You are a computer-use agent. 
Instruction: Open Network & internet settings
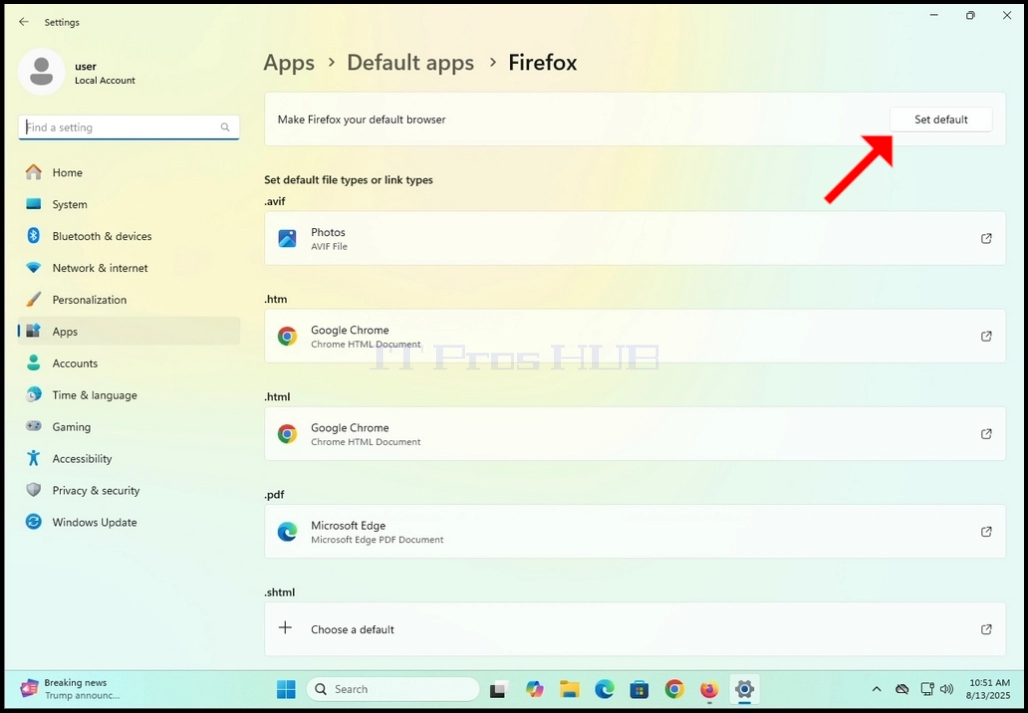click(x=129, y=268)
